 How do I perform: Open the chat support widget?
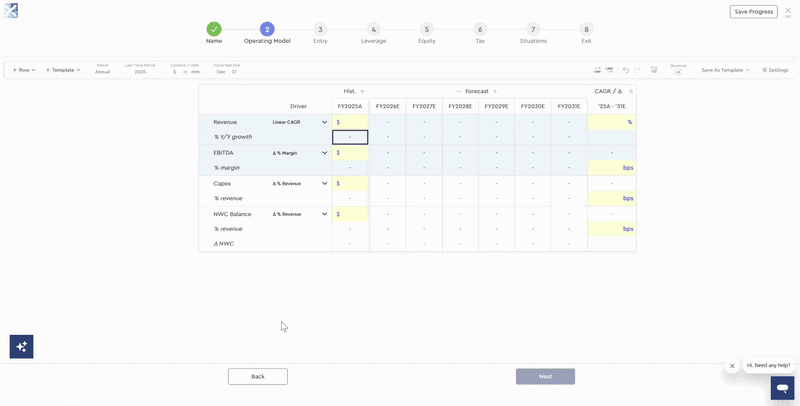[782, 389]
